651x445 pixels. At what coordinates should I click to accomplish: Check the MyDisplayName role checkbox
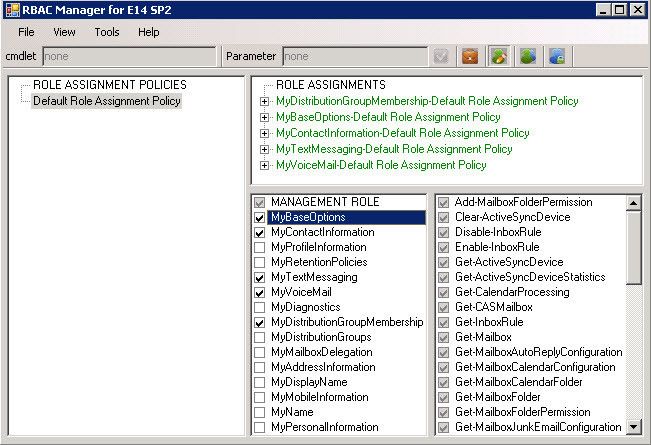point(259,382)
